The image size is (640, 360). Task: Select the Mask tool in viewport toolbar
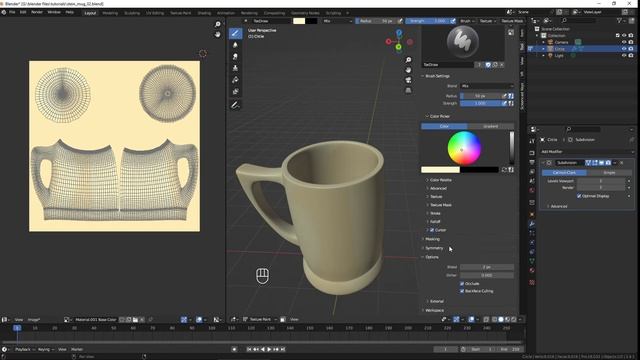point(235,92)
